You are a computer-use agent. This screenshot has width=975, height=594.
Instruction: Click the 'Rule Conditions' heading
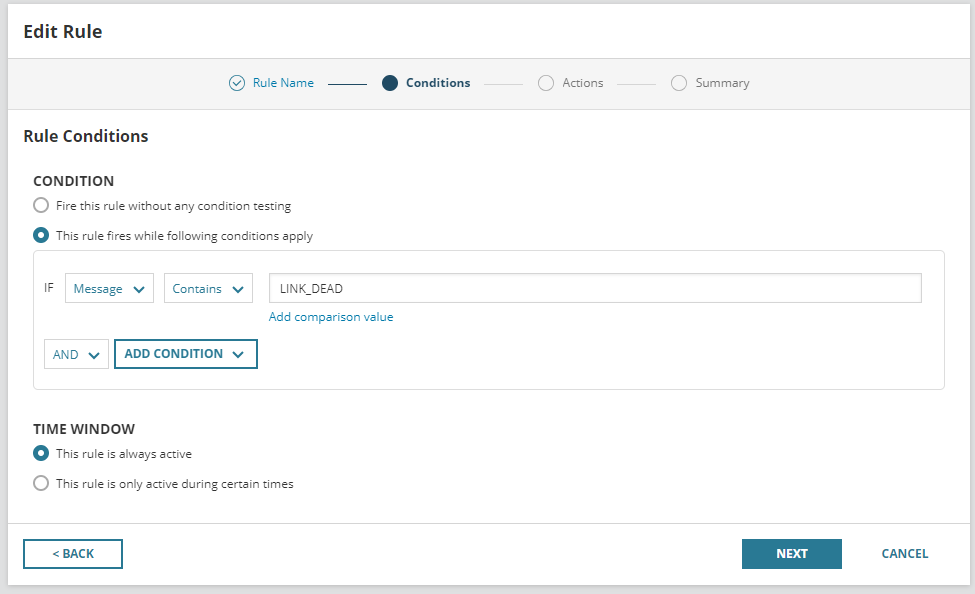[86, 136]
